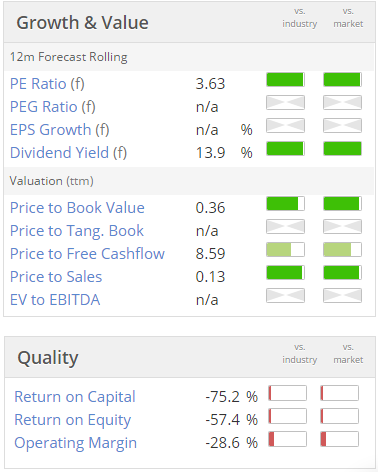Open the EV to EBITDA link

click(x=55, y=300)
